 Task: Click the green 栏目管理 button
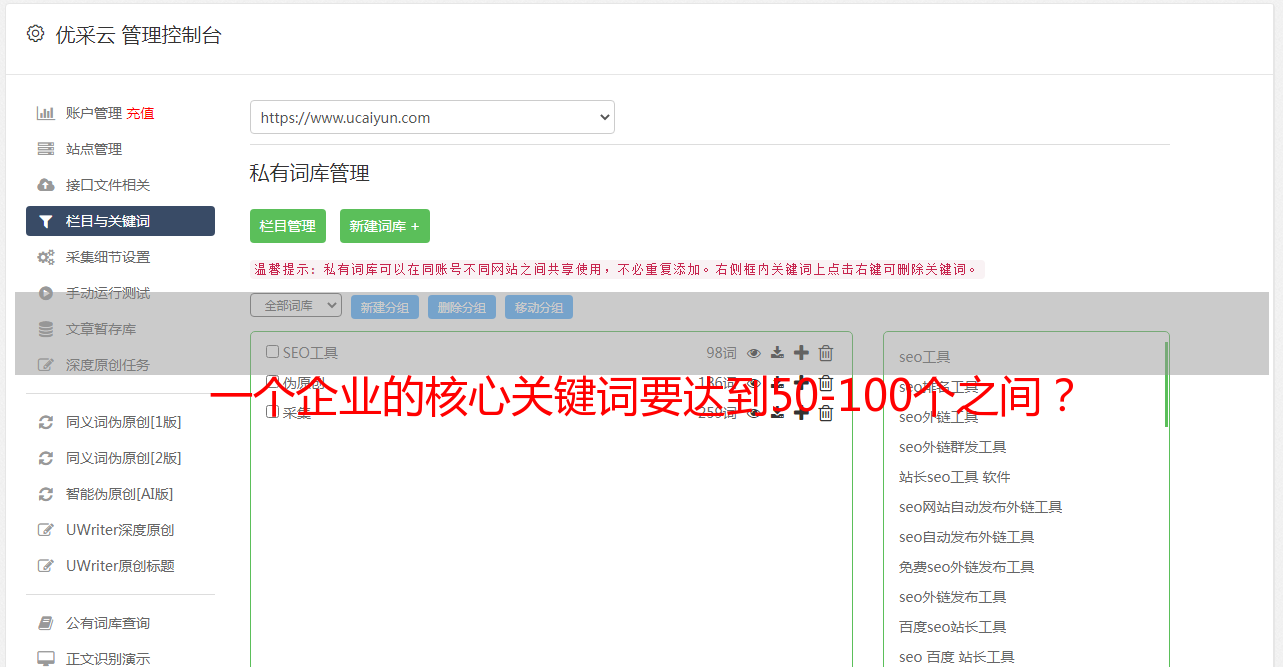point(288,226)
